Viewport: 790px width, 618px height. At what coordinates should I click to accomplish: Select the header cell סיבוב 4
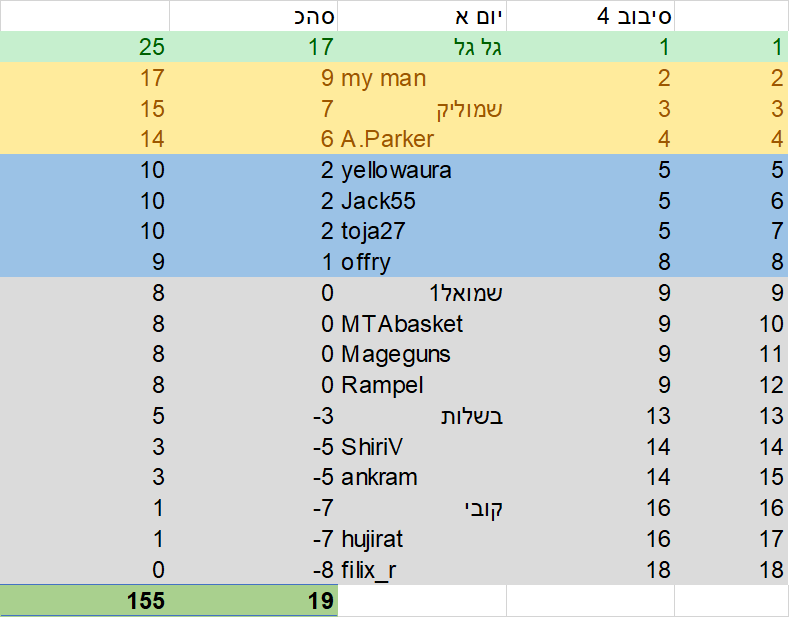[x=590, y=16]
